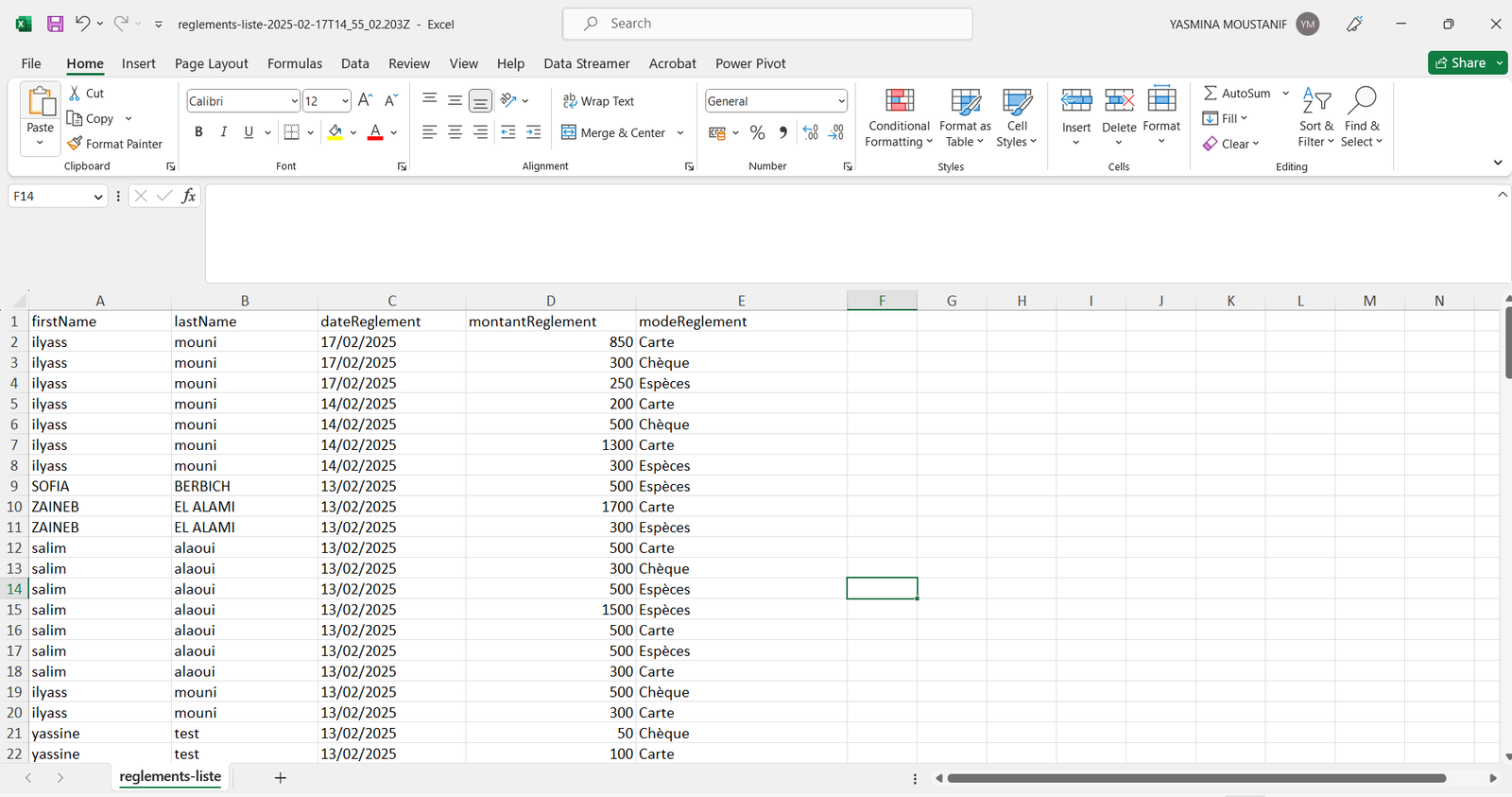Click the Save icon in title bar
The image size is (1512, 797).
[55, 25]
